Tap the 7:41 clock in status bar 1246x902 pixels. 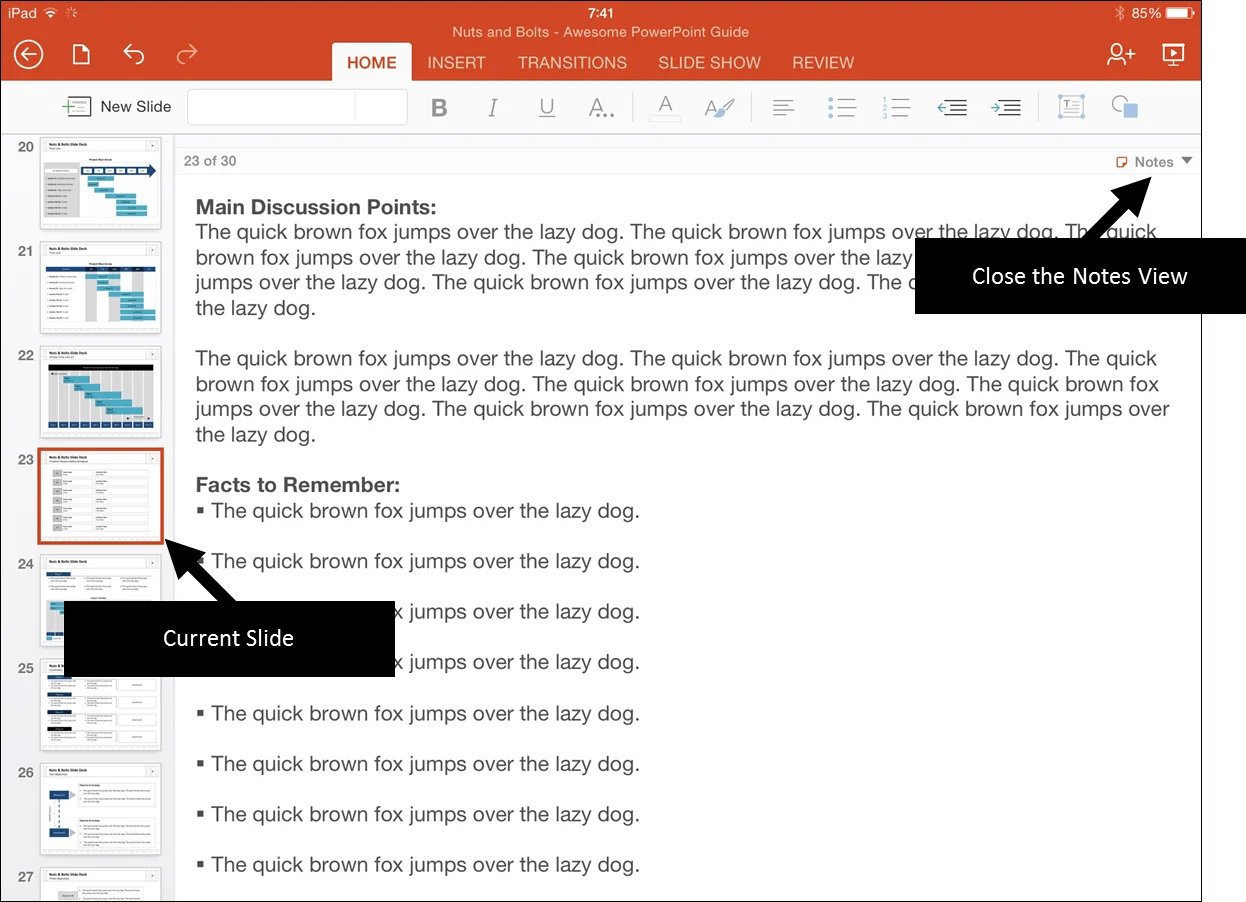click(601, 13)
